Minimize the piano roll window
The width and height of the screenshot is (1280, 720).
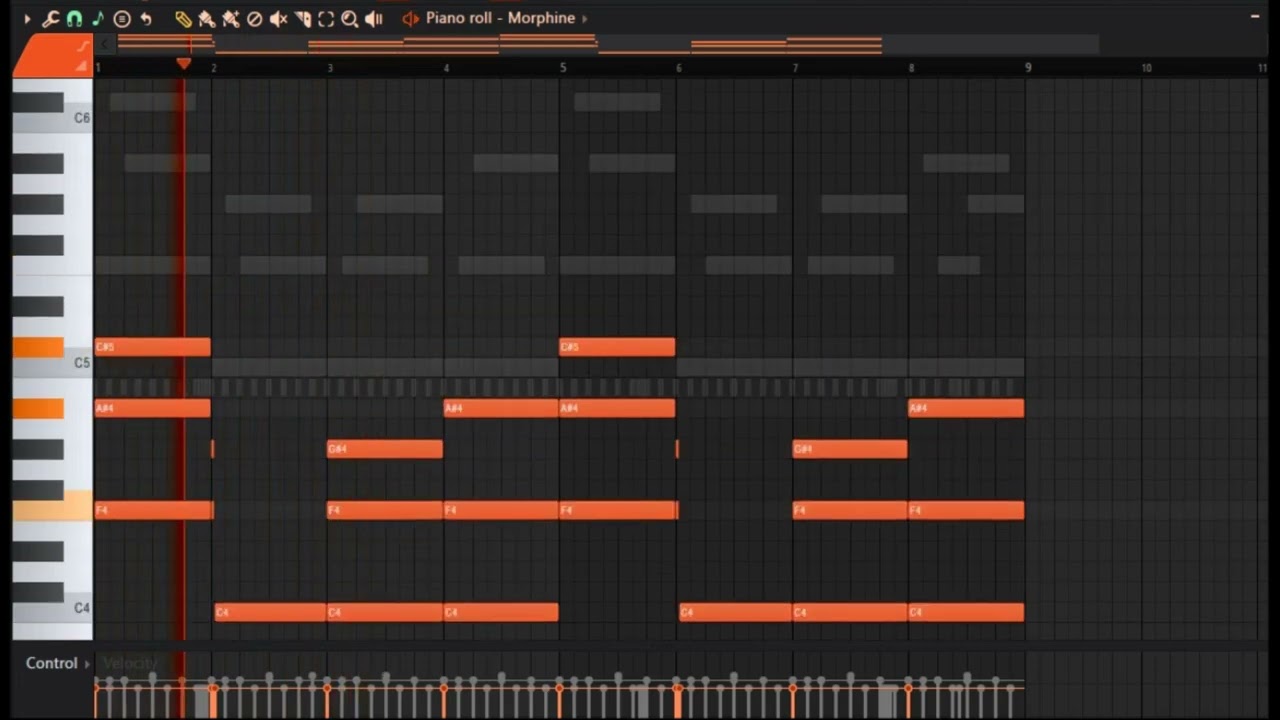coord(1255,17)
